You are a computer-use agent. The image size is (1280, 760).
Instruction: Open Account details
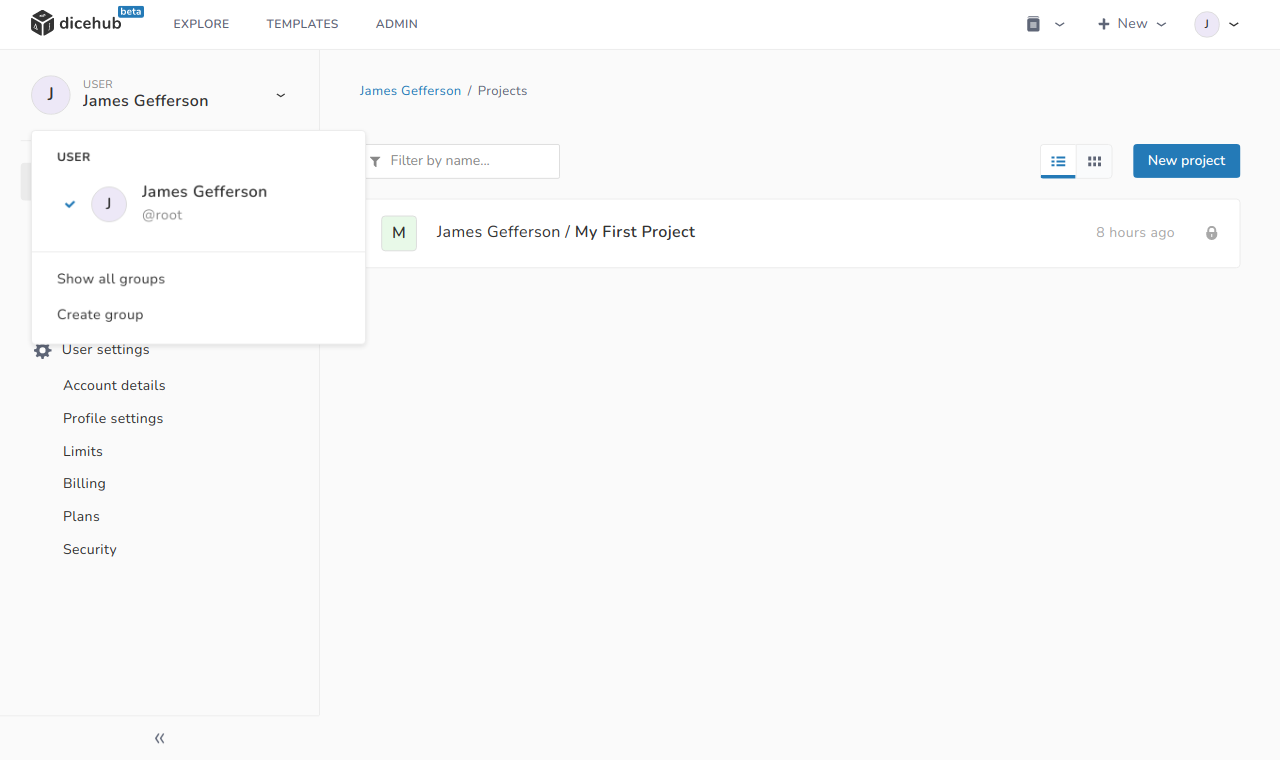point(114,385)
